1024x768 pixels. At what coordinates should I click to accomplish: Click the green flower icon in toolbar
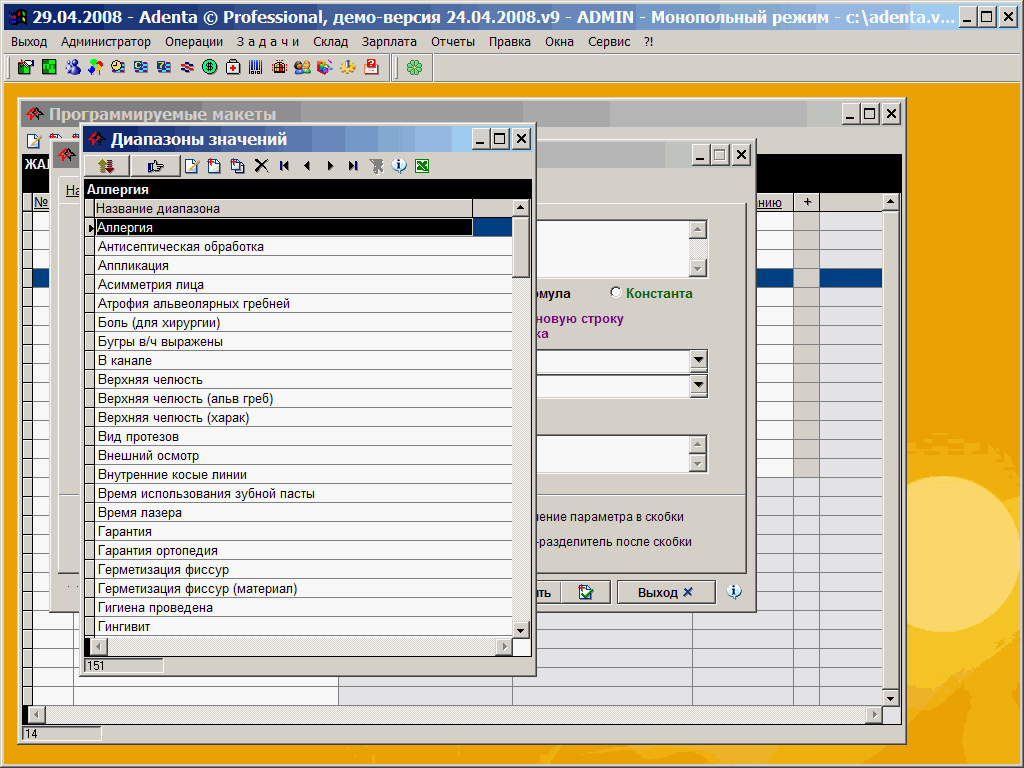pos(414,67)
